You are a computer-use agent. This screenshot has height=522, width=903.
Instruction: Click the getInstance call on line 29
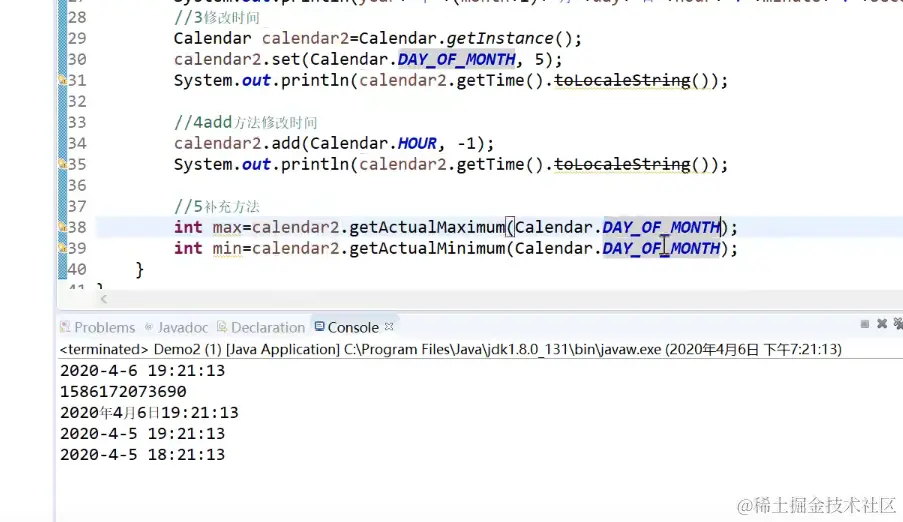click(500, 39)
